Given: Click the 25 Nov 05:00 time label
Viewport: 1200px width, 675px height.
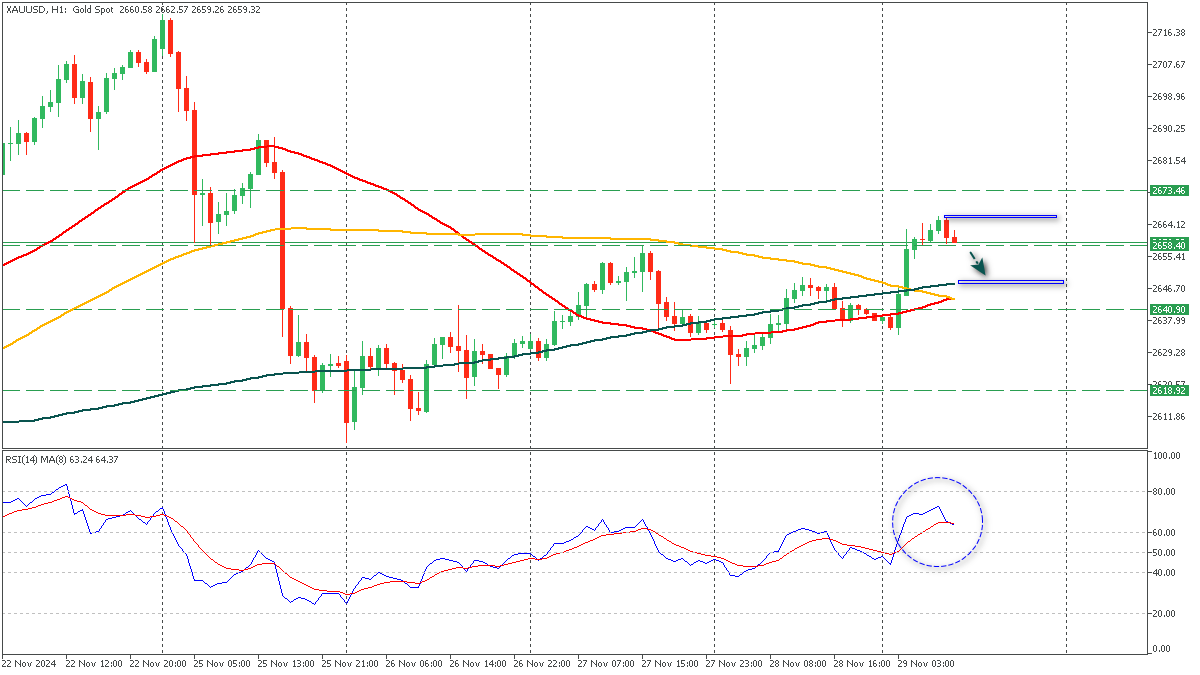Looking at the screenshot, I should [222, 663].
